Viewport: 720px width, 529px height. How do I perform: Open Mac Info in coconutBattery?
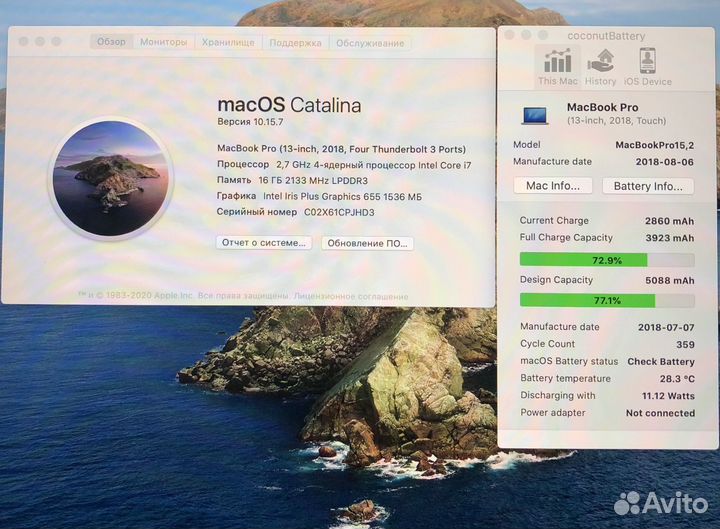(553, 186)
